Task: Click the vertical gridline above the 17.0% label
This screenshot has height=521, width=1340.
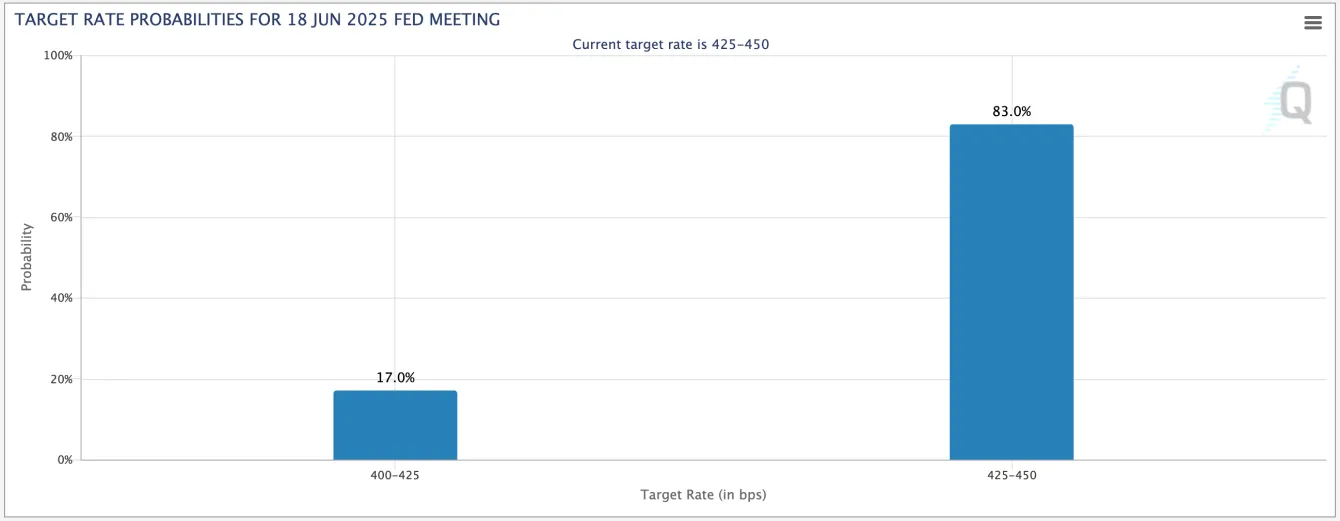Action: click(395, 200)
